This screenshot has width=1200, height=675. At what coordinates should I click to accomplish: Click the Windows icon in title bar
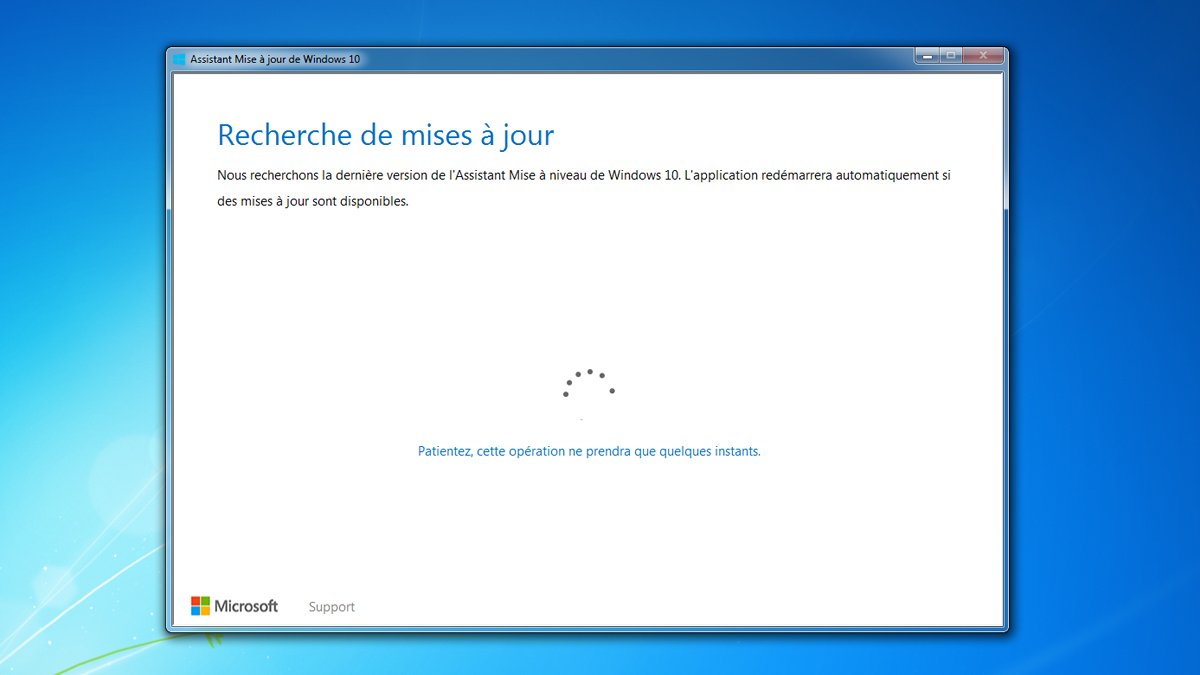pyautogui.click(x=180, y=60)
